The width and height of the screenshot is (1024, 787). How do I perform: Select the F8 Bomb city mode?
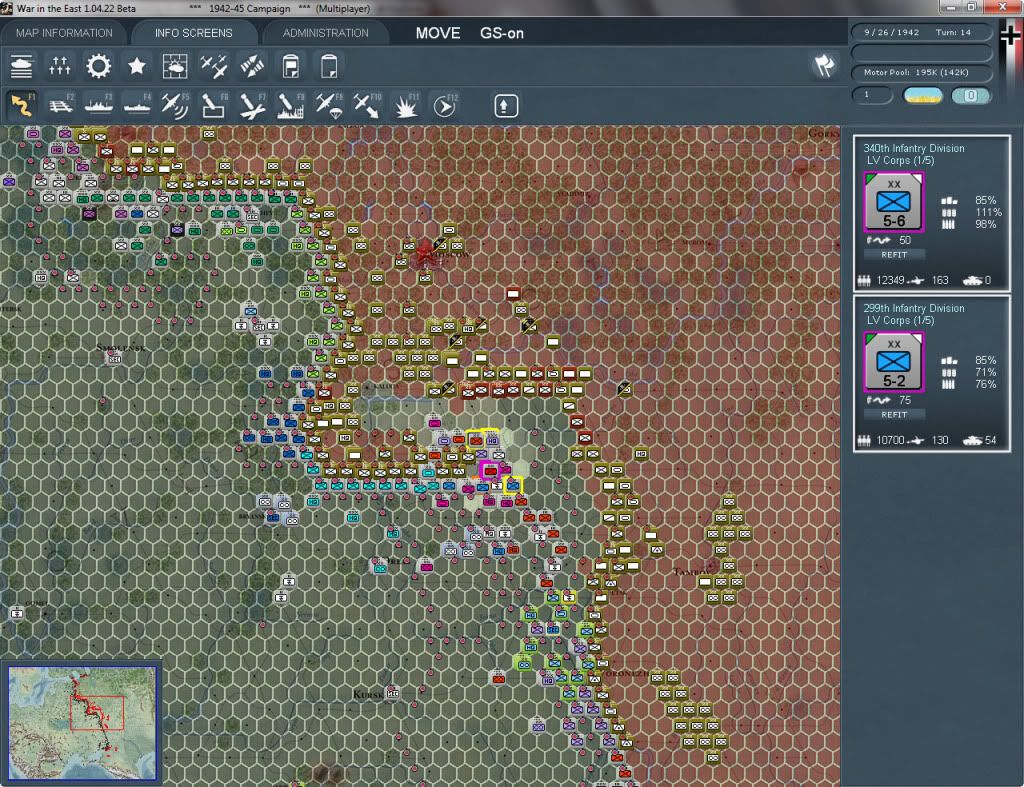(291, 105)
